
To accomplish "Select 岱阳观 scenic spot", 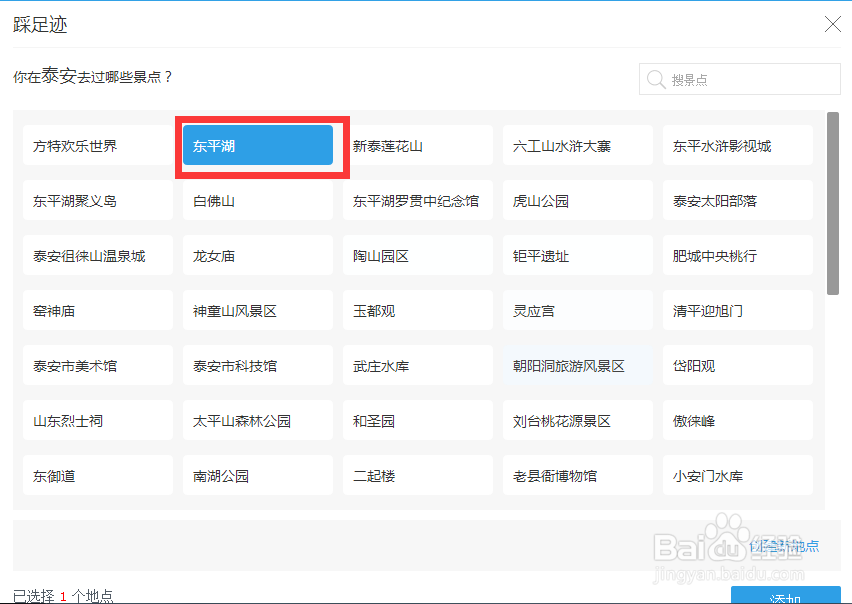I will 737,365.
